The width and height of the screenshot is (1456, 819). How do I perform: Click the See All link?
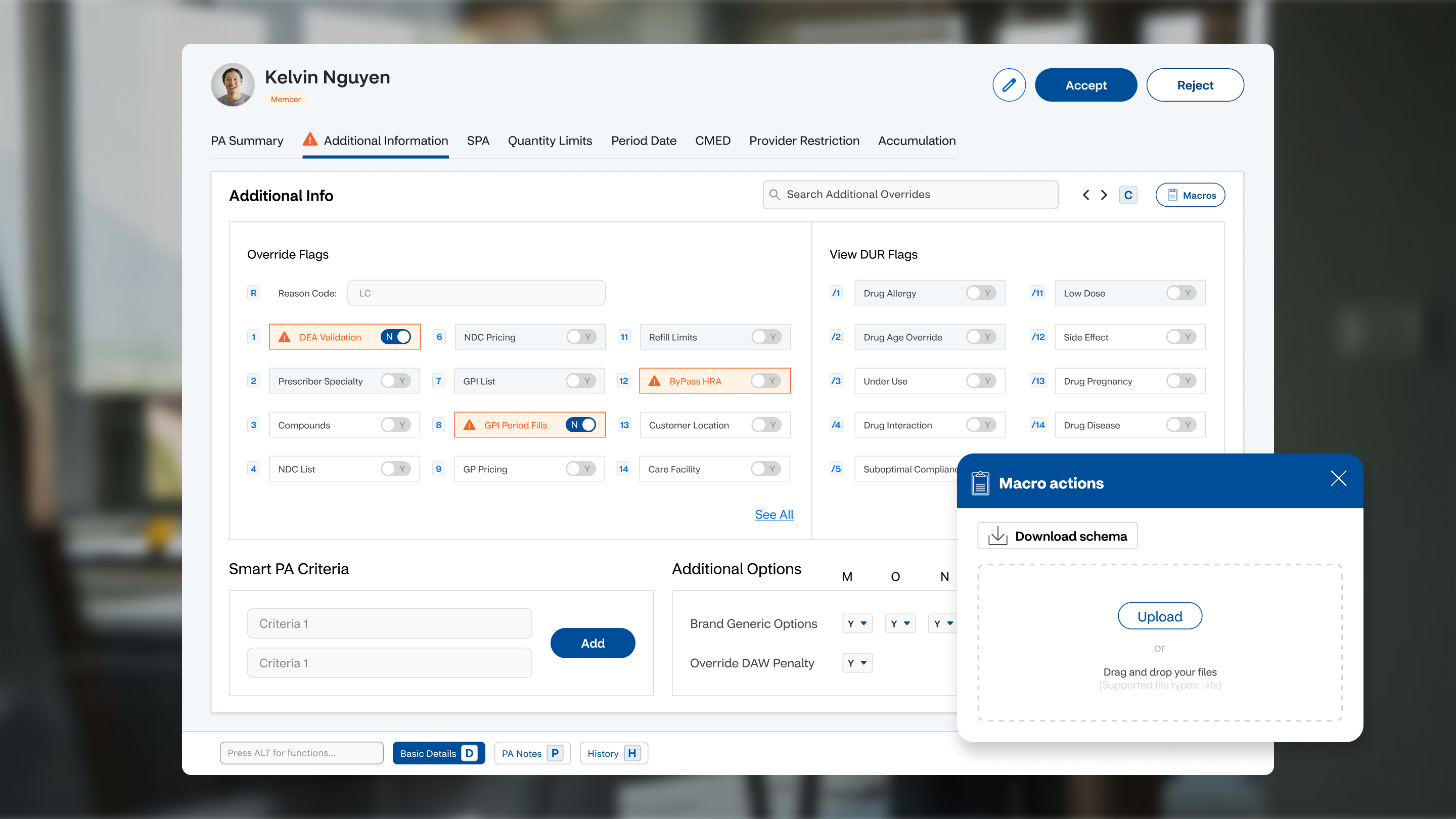point(775,514)
